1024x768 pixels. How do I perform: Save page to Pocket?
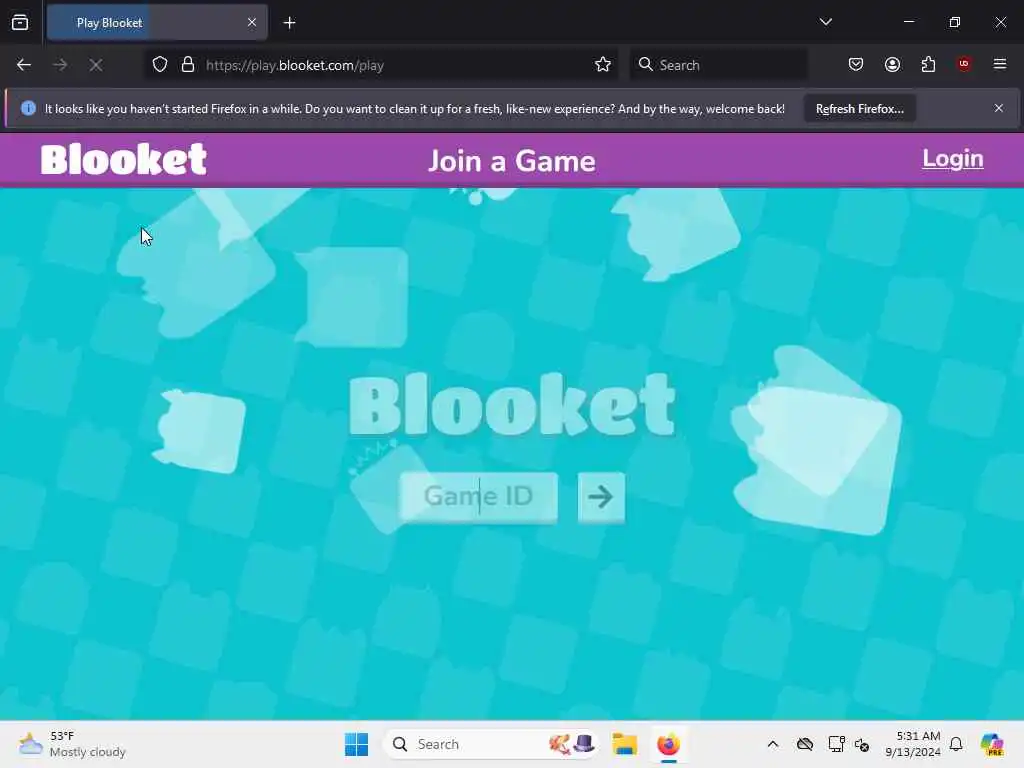tap(856, 64)
